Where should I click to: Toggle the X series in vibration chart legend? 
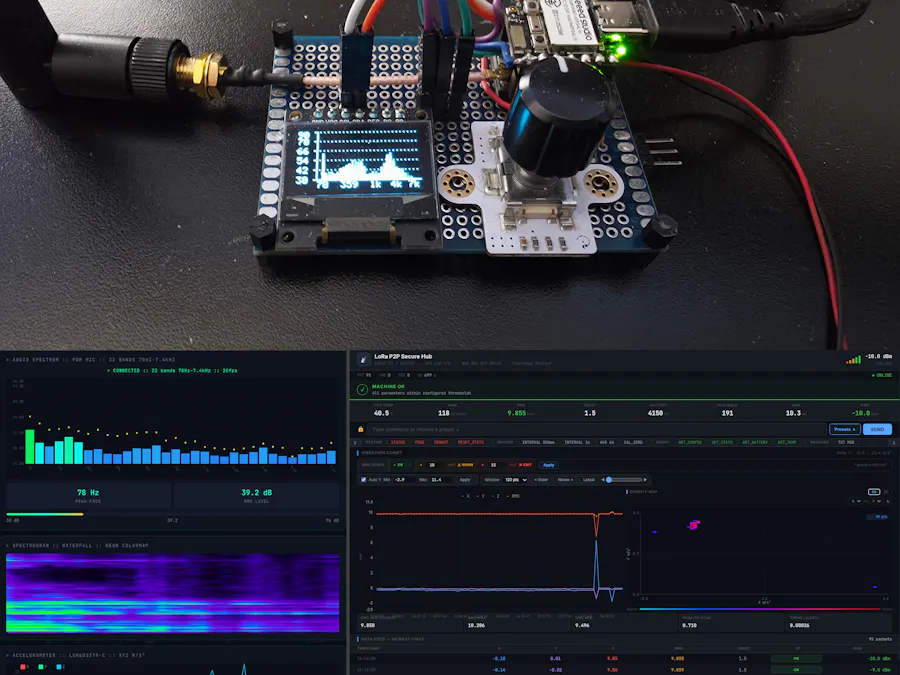[466, 496]
